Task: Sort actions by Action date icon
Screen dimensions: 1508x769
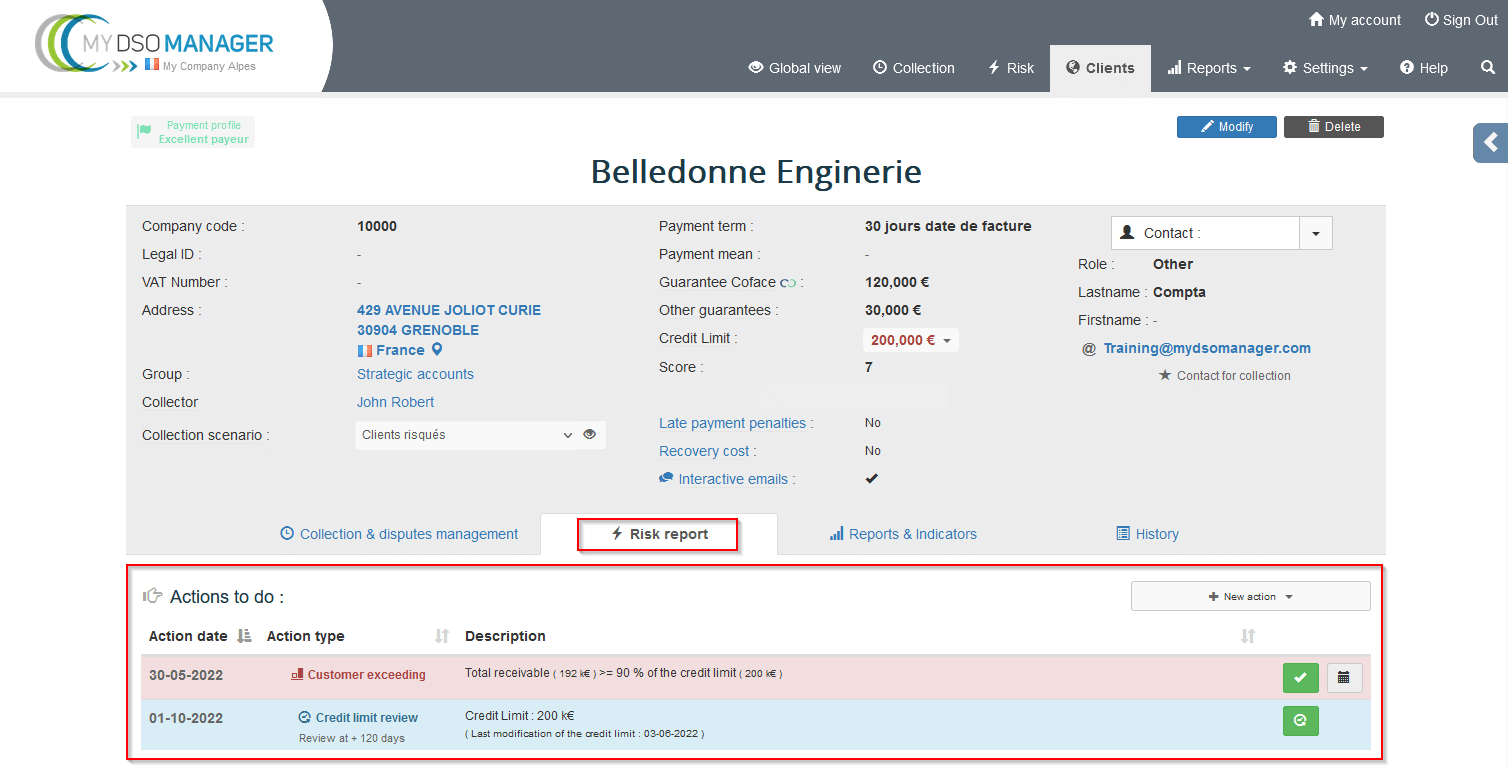Action: [x=244, y=636]
